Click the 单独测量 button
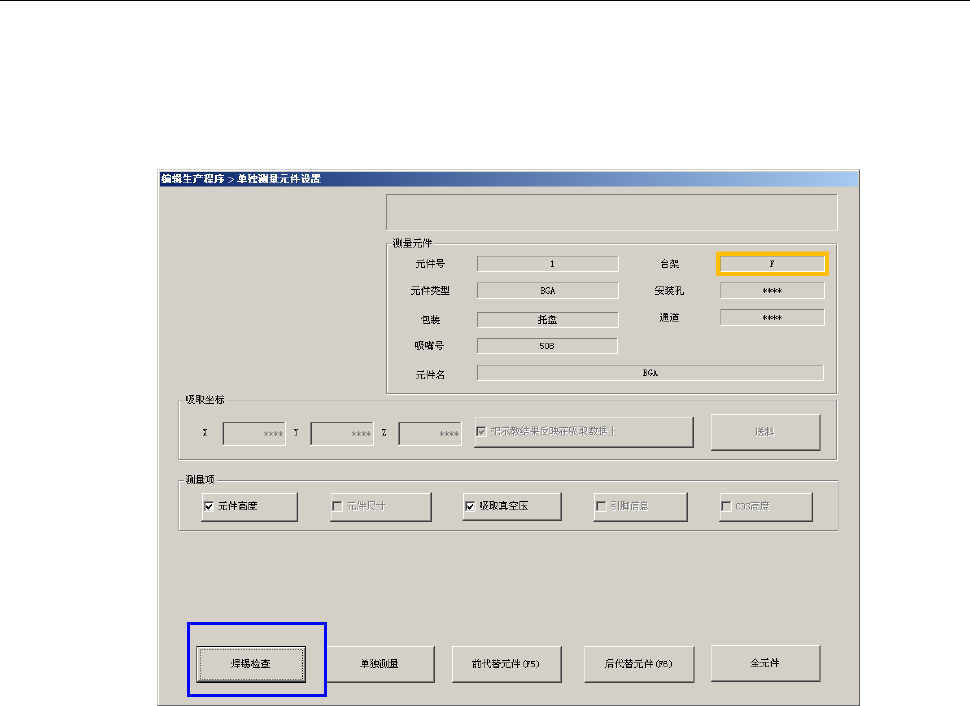This screenshot has height=706, width=970. pos(380,664)
